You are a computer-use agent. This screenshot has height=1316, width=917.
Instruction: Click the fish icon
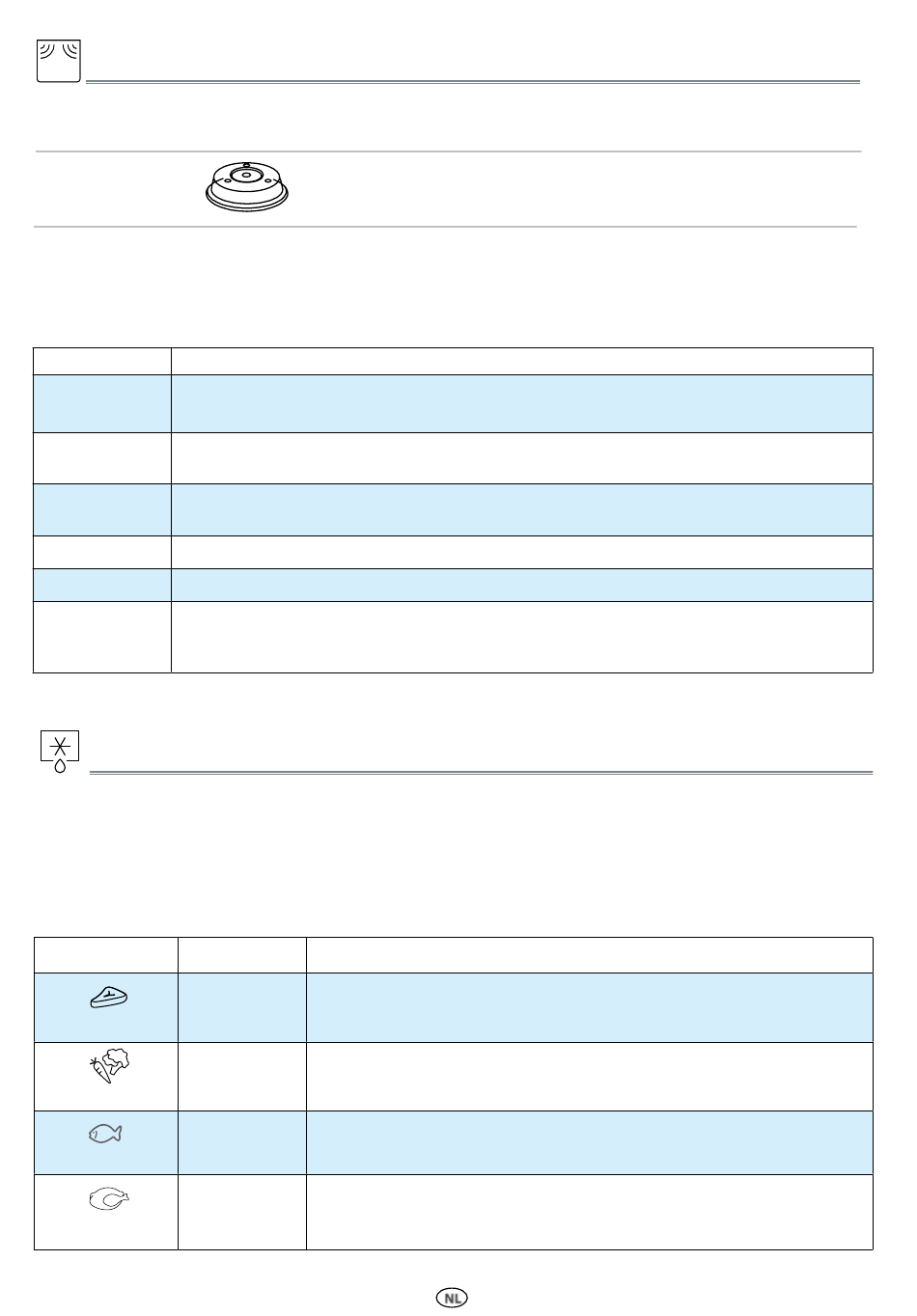pos(106,1136)
